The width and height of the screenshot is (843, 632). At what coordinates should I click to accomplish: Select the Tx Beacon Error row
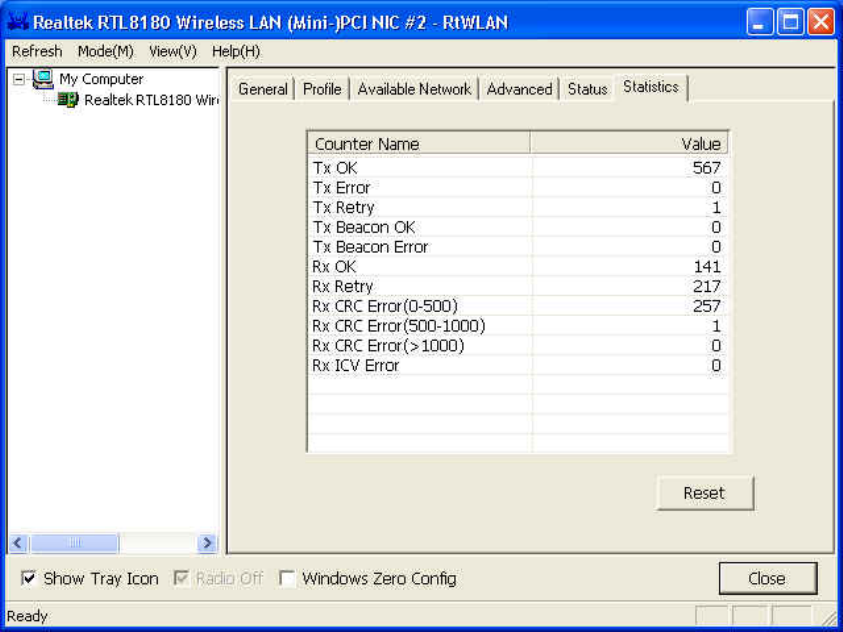[x=518, y=247]
